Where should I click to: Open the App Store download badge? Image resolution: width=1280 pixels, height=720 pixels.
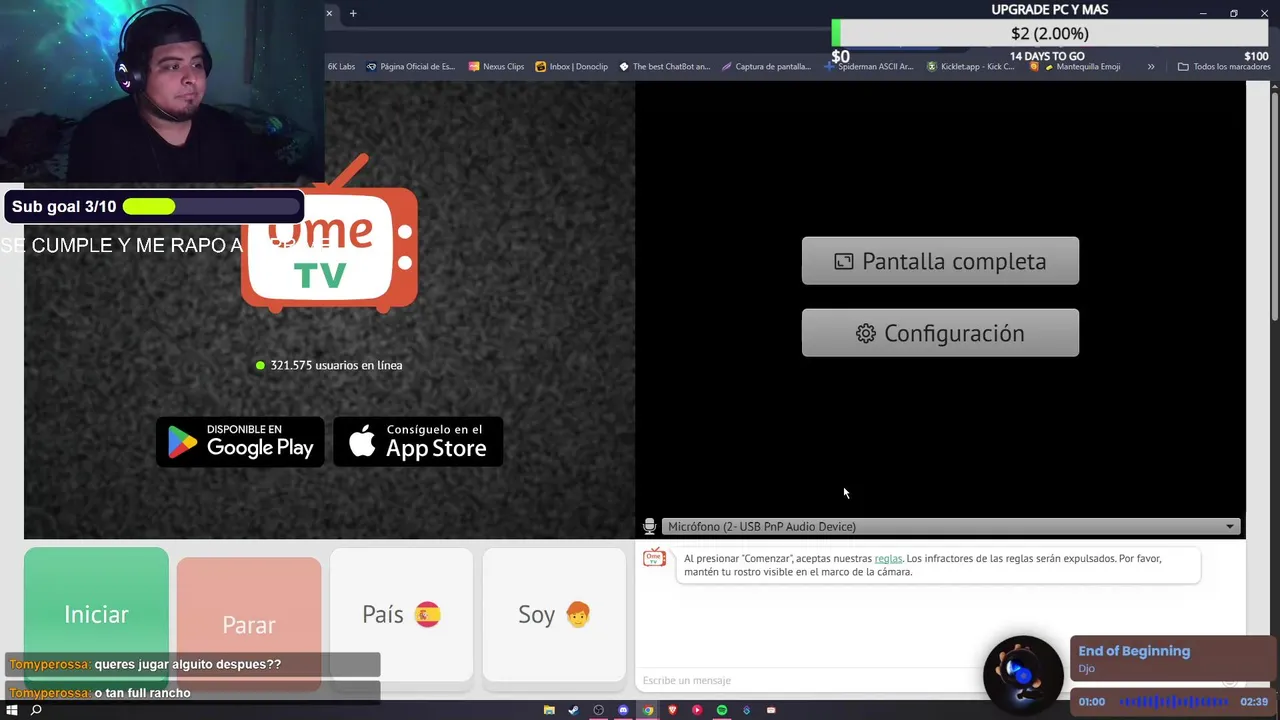tap(418, 441)
